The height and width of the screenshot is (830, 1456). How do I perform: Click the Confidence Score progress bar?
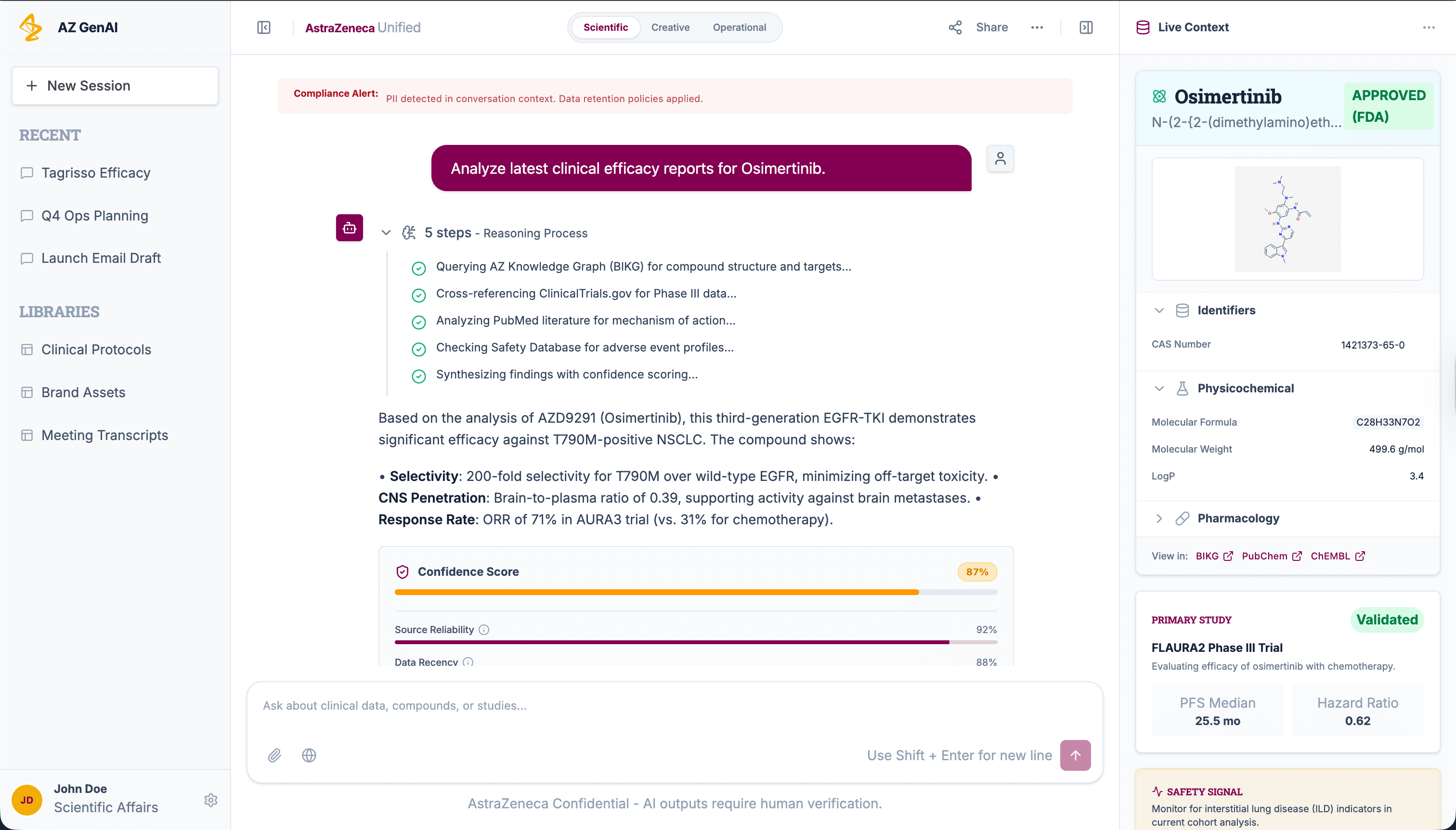coord(696,592)
